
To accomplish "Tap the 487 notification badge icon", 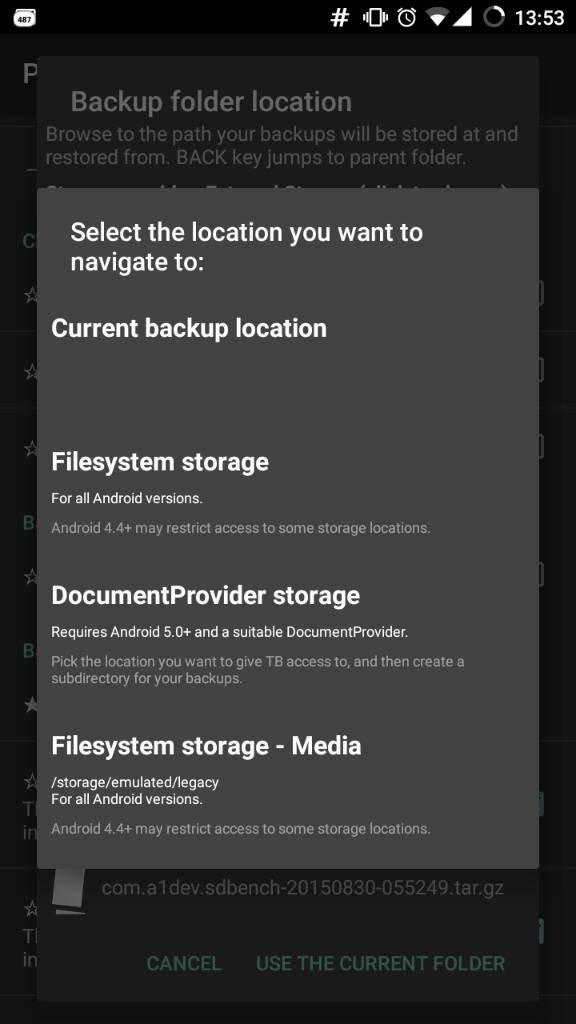I will [24, 18].
